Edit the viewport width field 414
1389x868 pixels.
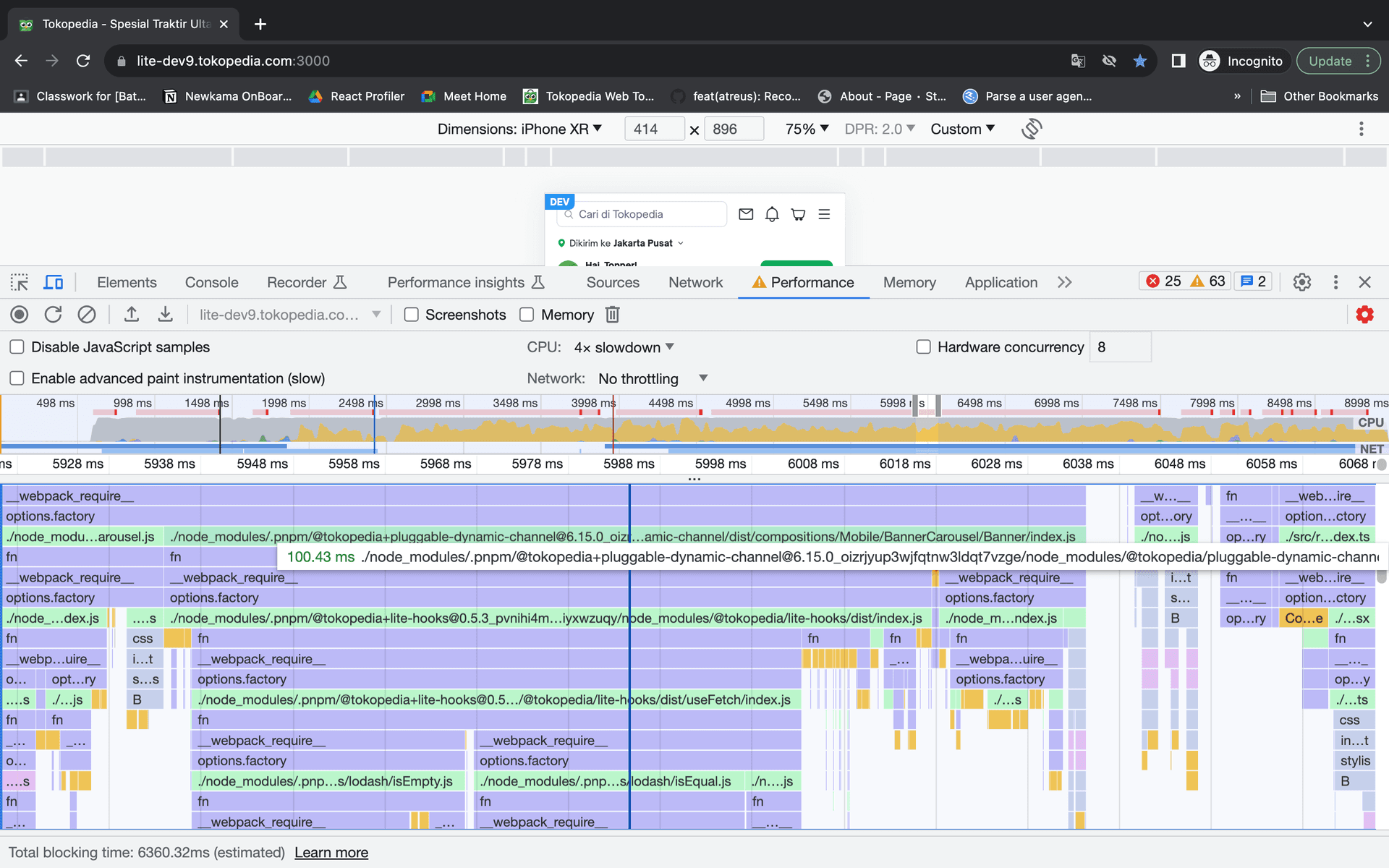[x=653, y=129]
